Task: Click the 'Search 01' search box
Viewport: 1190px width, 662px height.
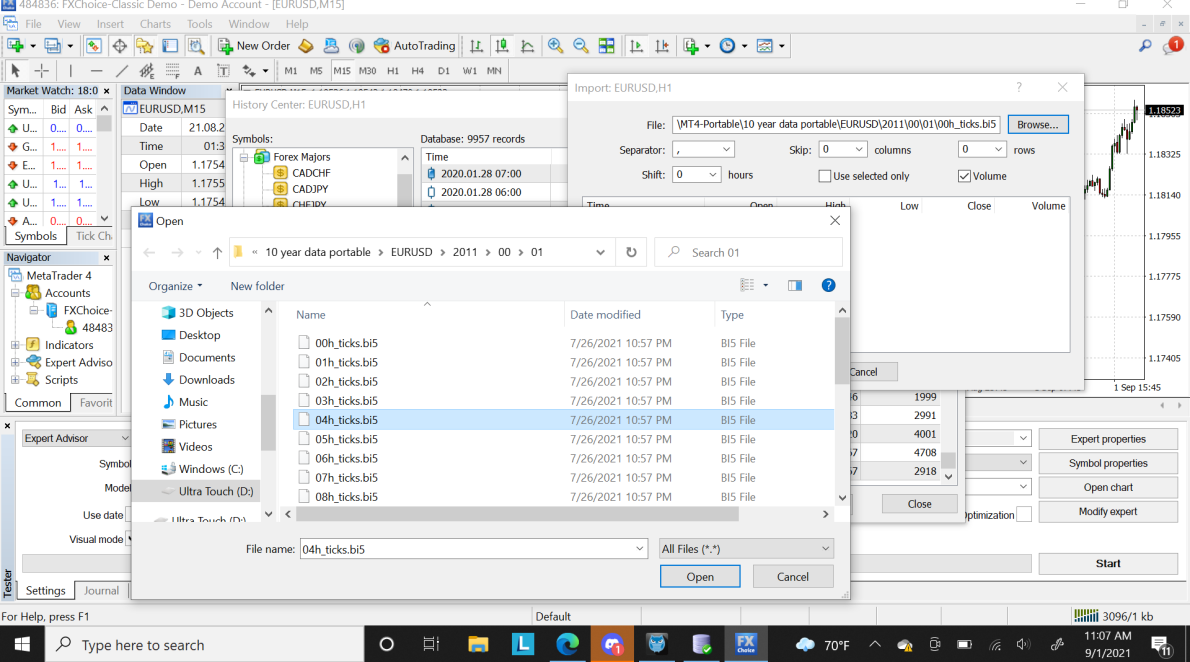Action: (748, 252)
